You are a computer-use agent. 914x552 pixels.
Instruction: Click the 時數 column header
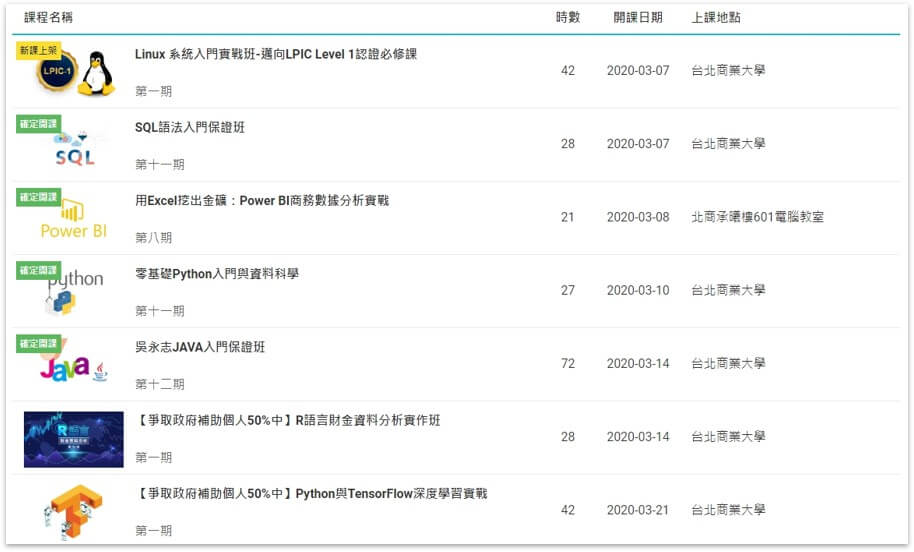567,18
